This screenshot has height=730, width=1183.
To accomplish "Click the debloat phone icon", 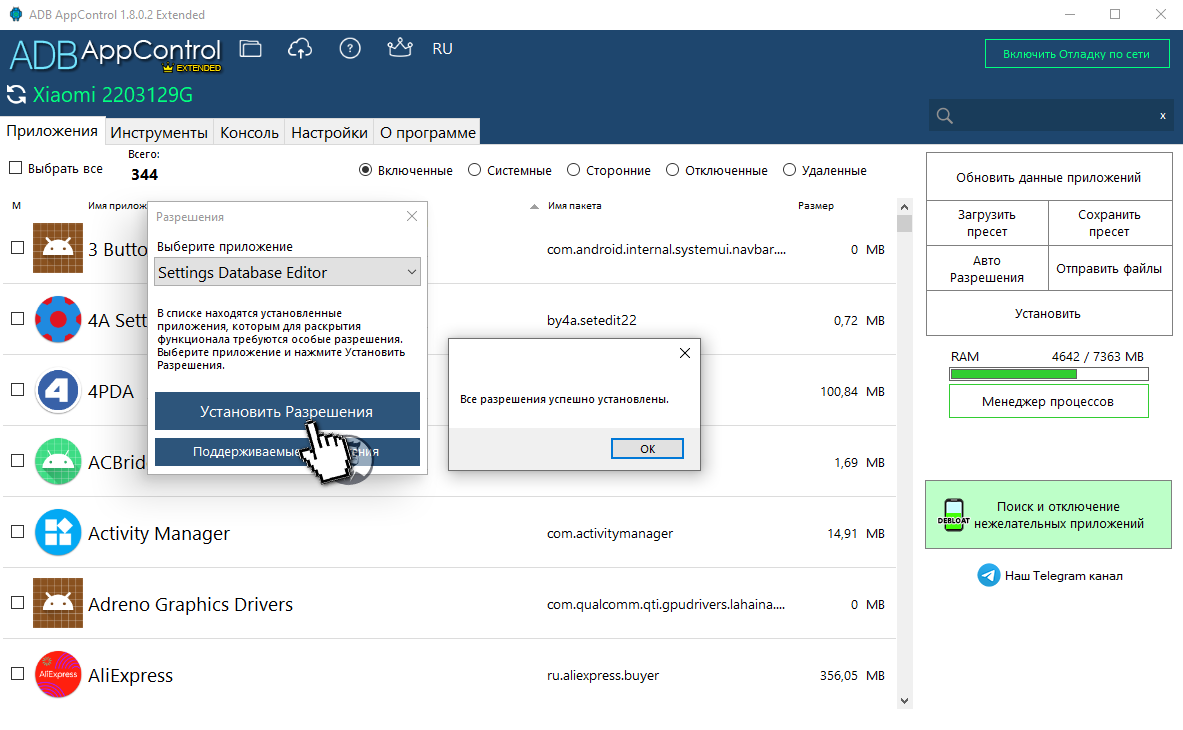I will (x=954, y=515).
